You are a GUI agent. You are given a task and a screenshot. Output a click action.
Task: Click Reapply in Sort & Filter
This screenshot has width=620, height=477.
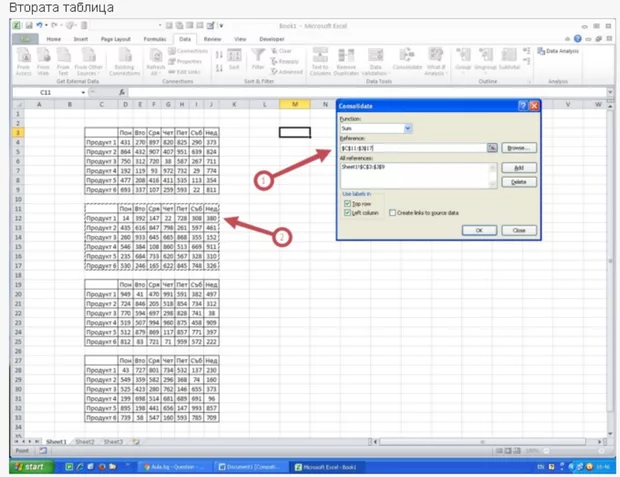(x=285, y=61)
